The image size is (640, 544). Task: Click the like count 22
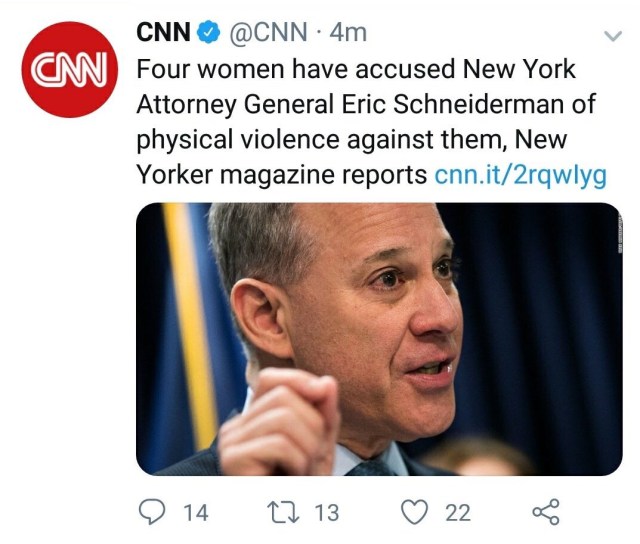(457, 513)
